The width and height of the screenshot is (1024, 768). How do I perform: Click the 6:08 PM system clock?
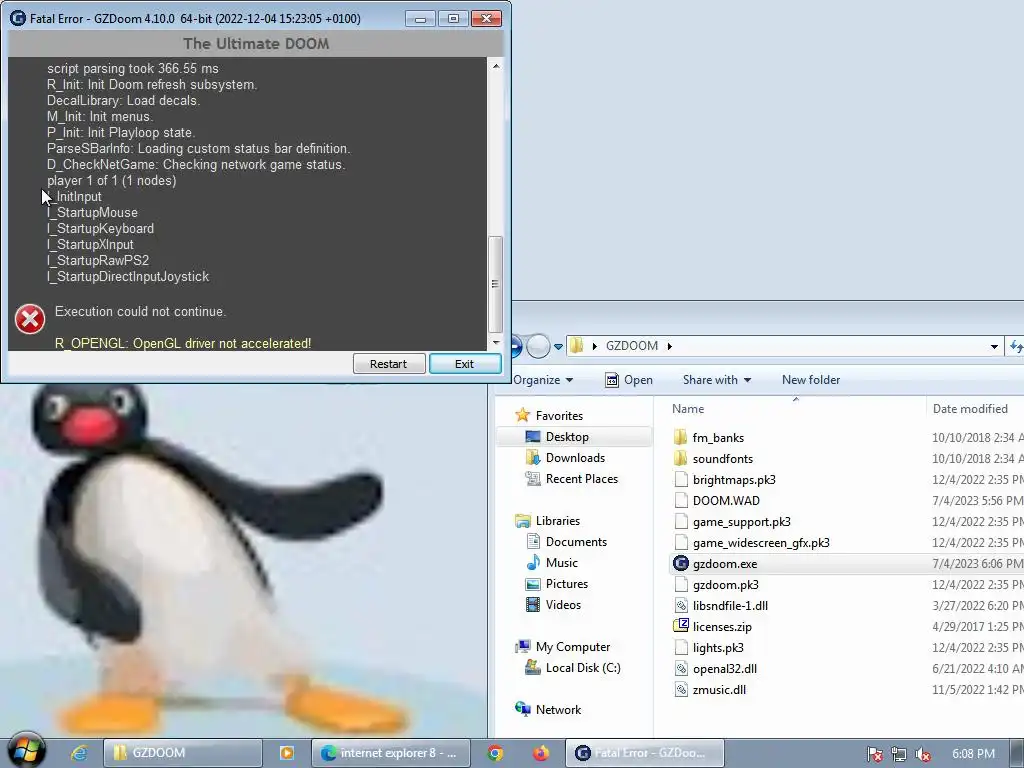[973, 754]
